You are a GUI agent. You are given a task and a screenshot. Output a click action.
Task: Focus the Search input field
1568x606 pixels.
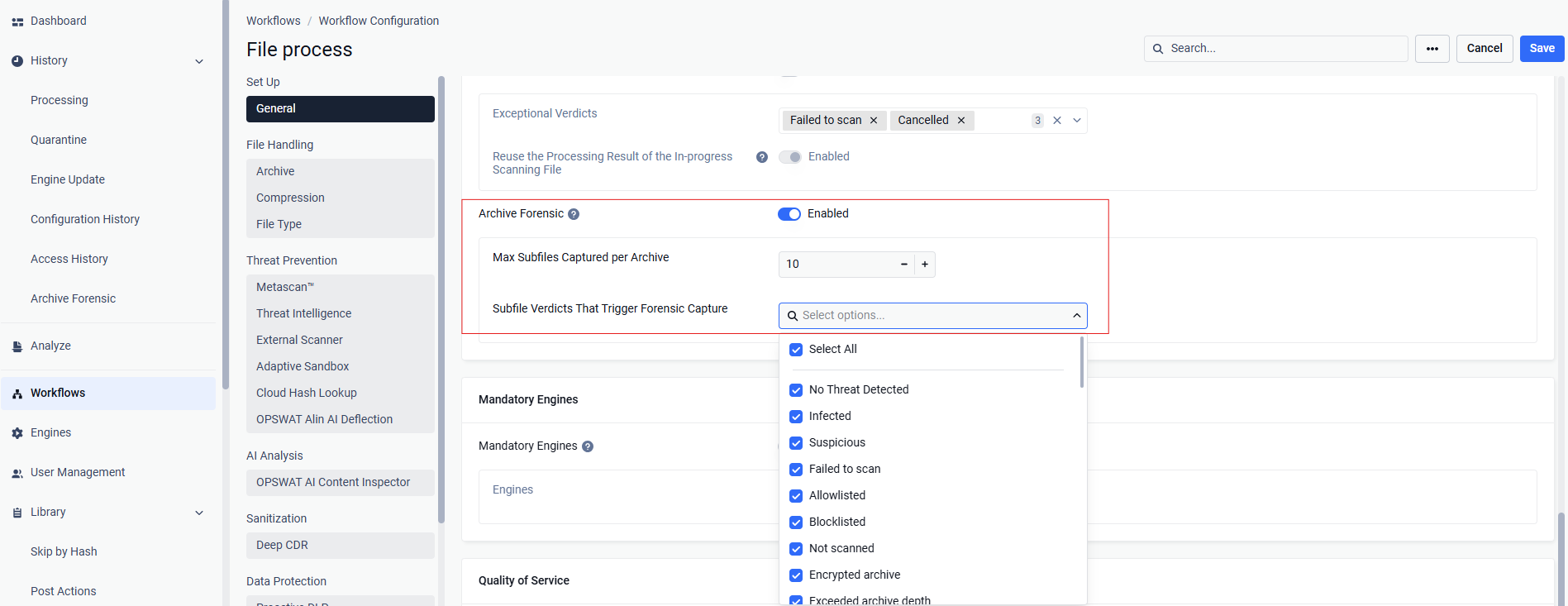click(1276, 49)
